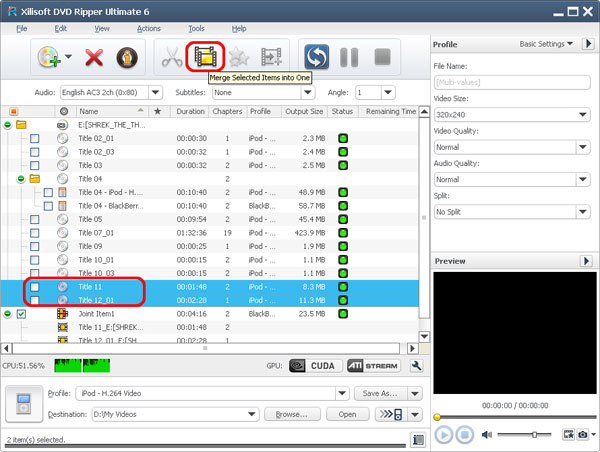Click the preview clip mark icon

click(x=569, y=434)
